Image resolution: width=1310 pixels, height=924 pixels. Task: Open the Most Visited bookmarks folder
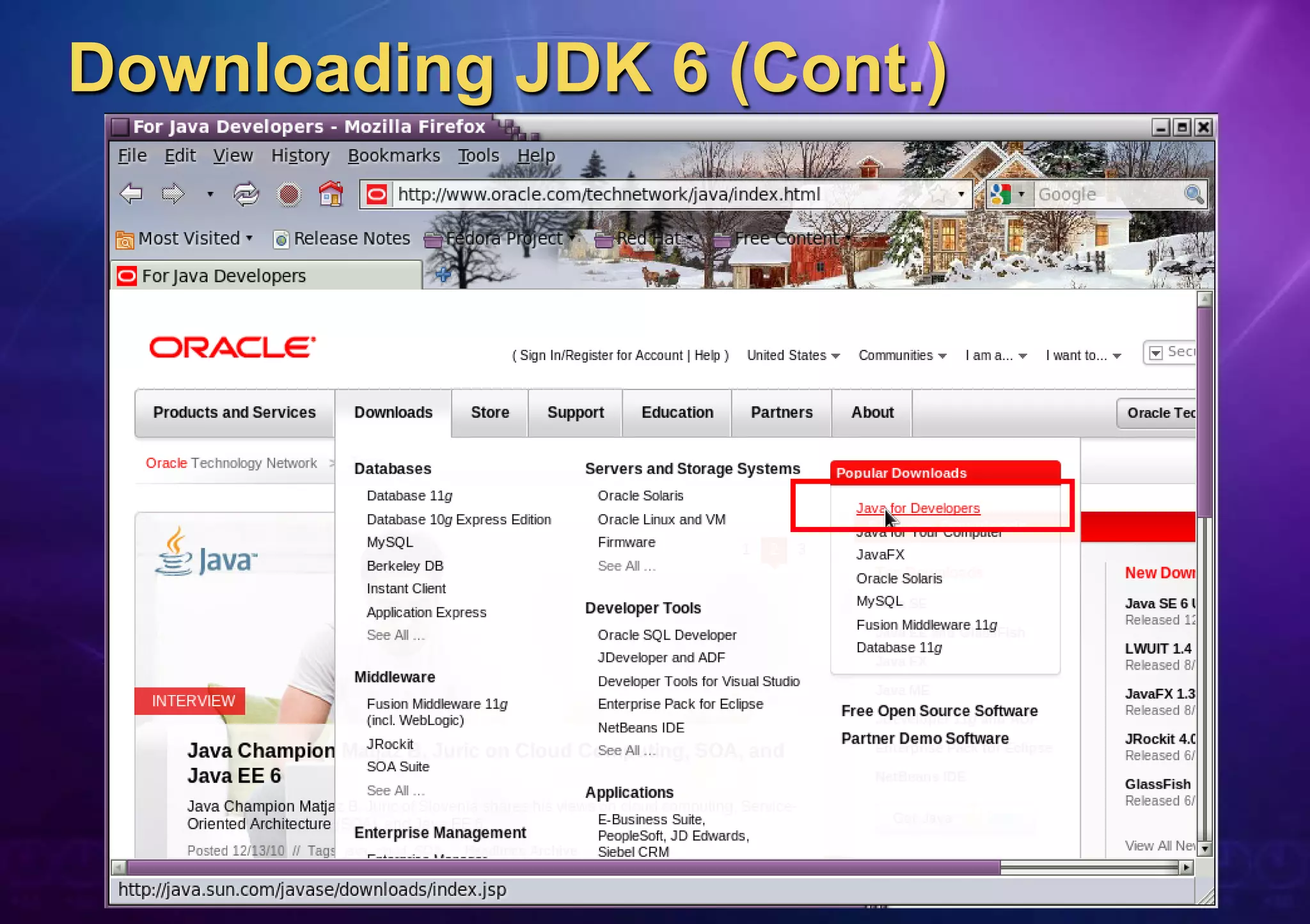185,239
